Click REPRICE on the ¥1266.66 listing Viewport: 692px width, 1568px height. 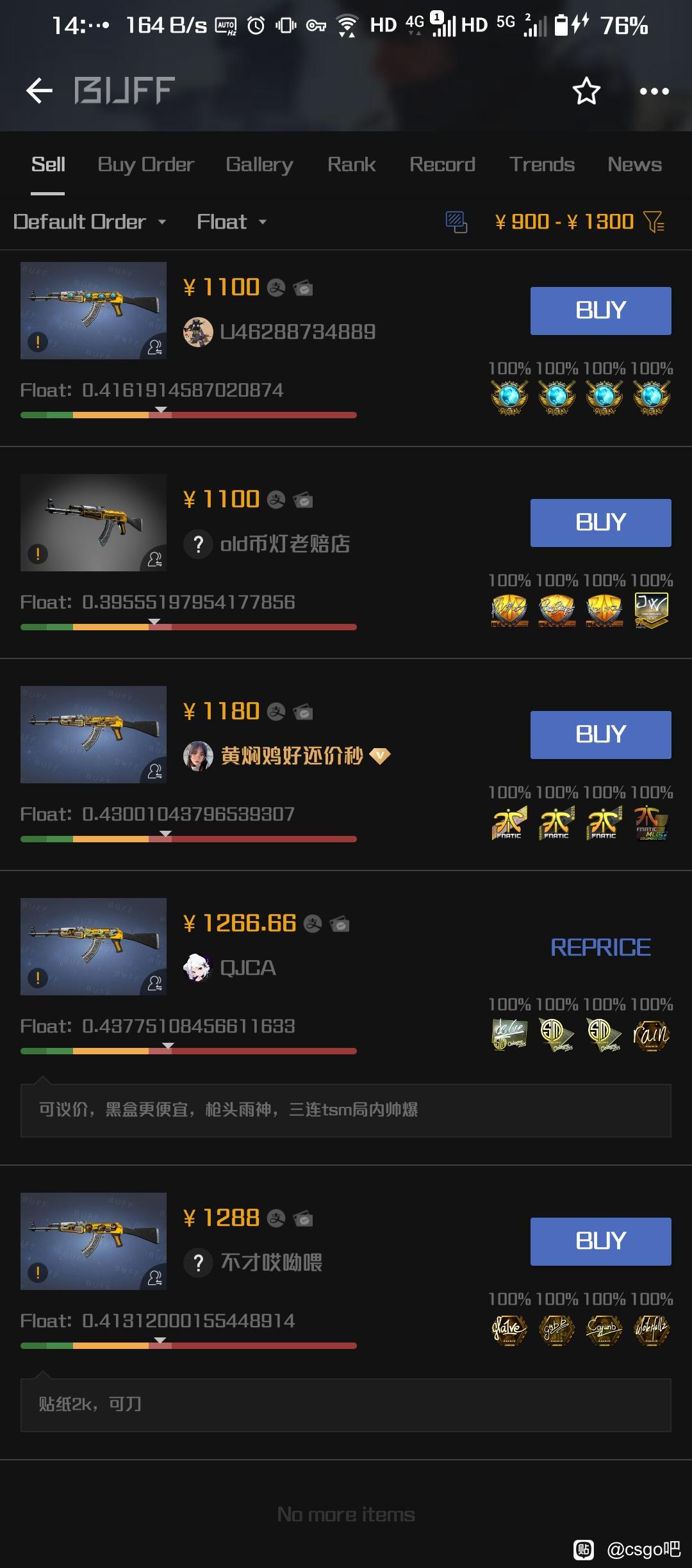(x=600, y=947)
